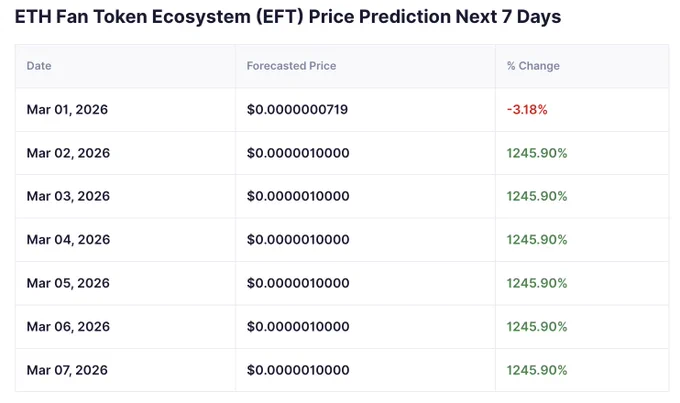Click the Mar 07 1245.90% change value
The image size is (680, 403).
click(537, 370)
